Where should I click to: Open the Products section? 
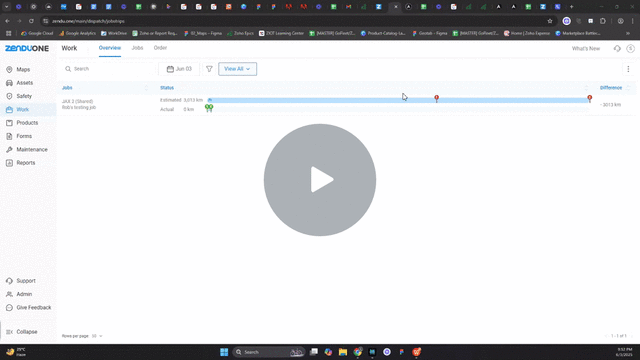[27, 123]
